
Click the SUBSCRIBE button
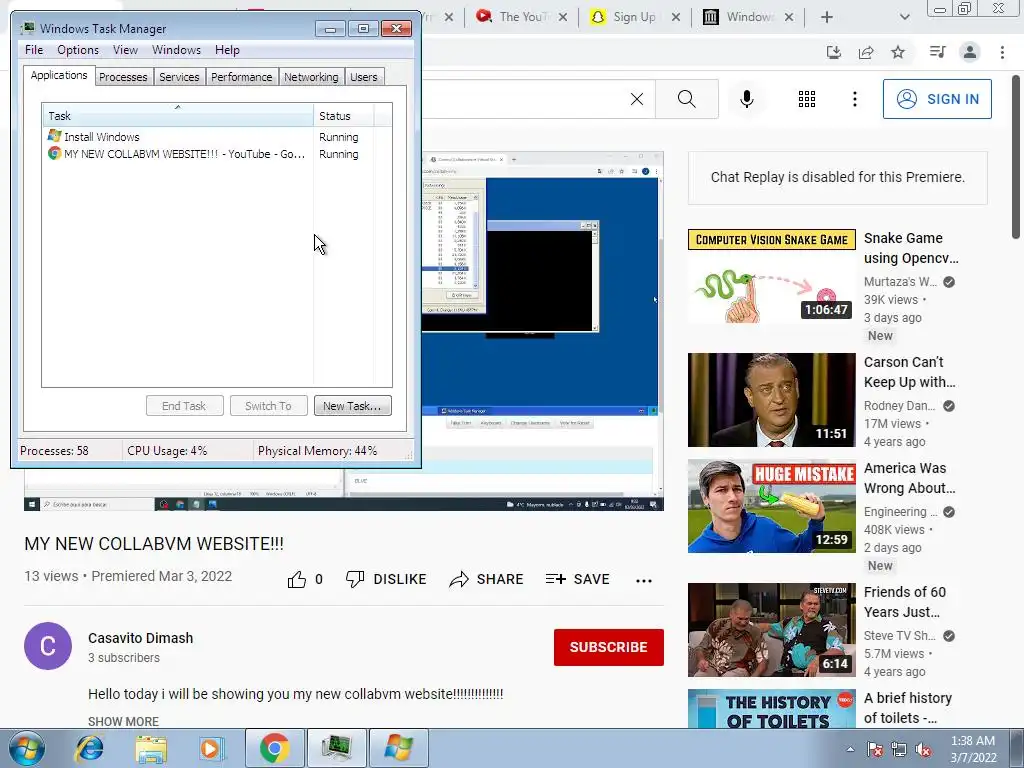click(609, 647)
